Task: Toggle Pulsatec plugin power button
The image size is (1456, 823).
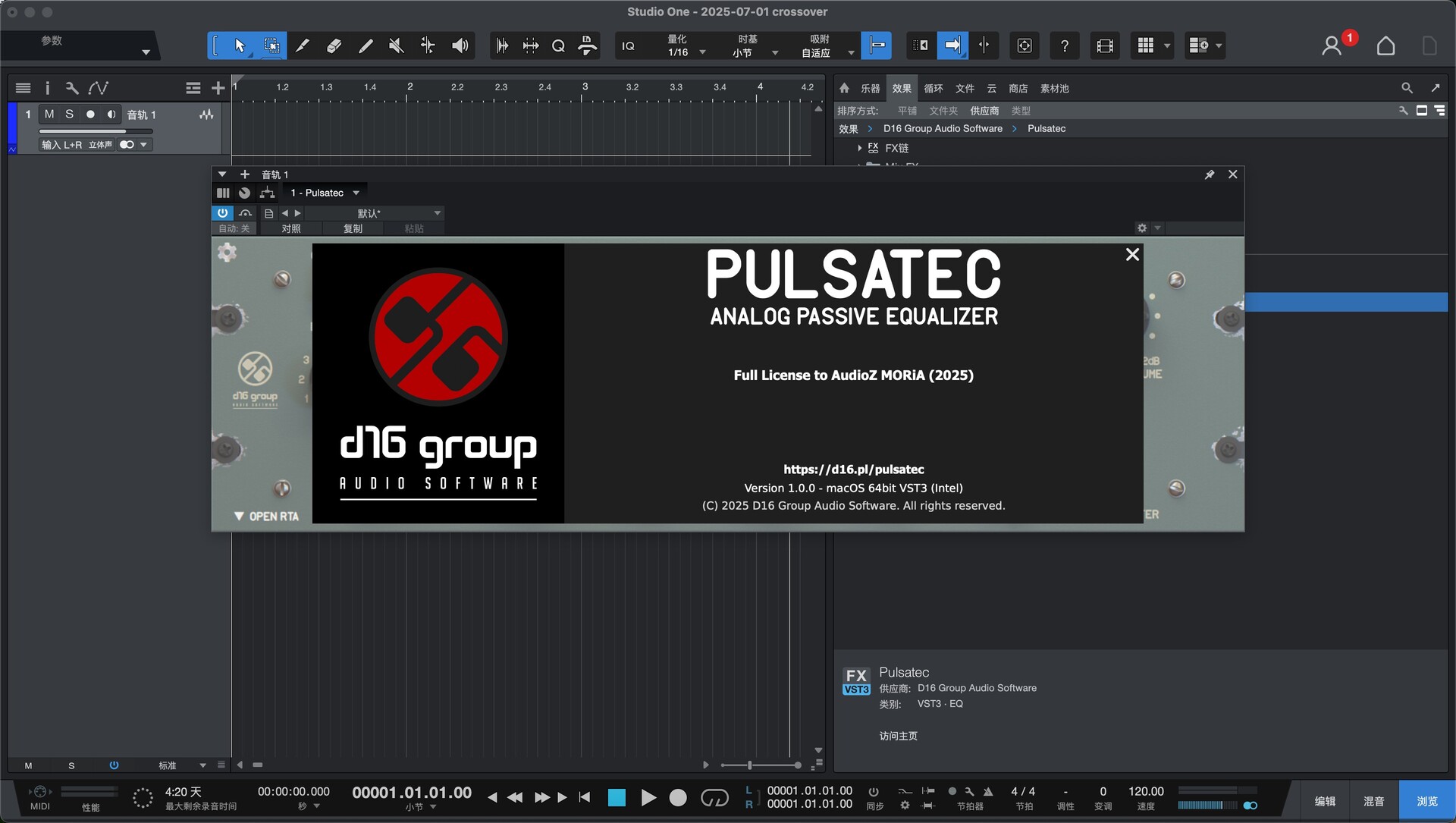Action: 222,213
